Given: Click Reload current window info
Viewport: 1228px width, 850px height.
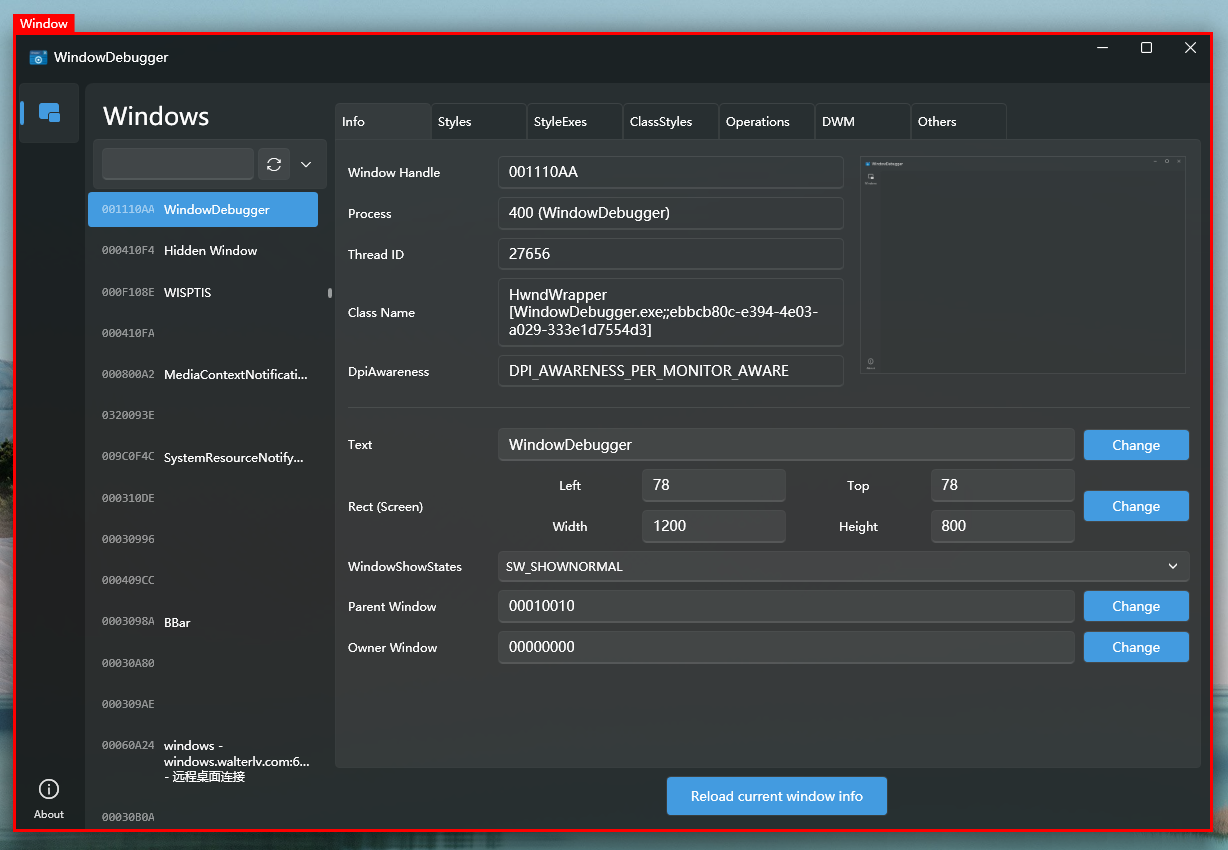Looking at the screenshot, I should tap(777, 796).
